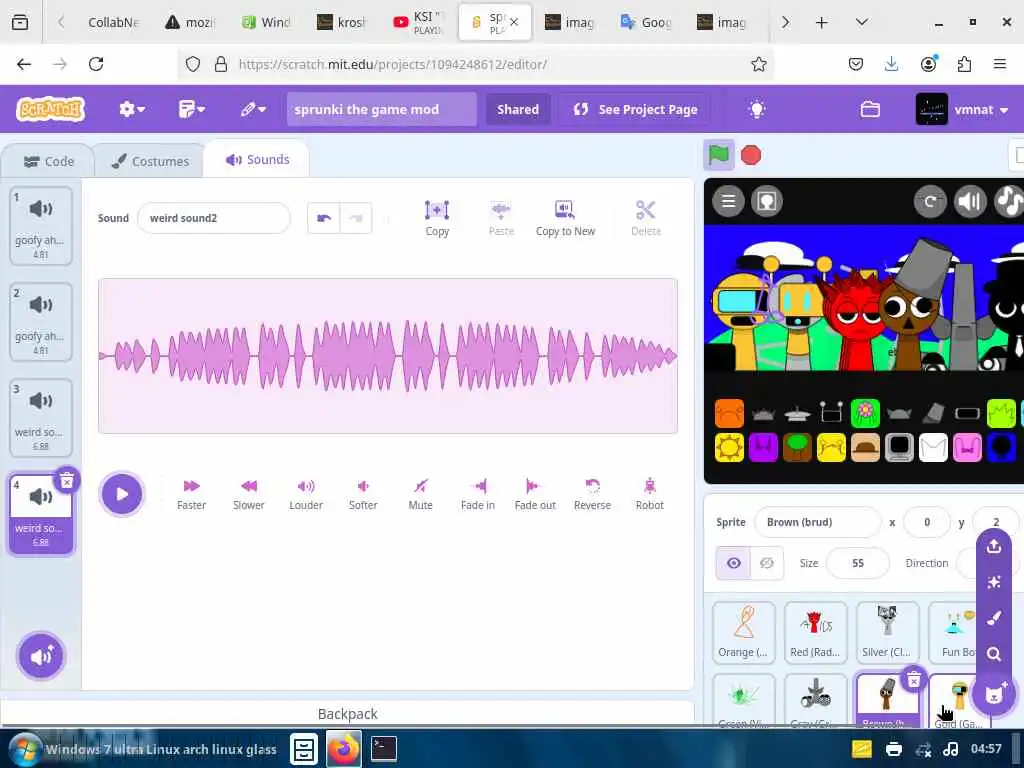Click the sprite Size field
This screenshot has height=768, width=1024.
(x=857, y=563)
